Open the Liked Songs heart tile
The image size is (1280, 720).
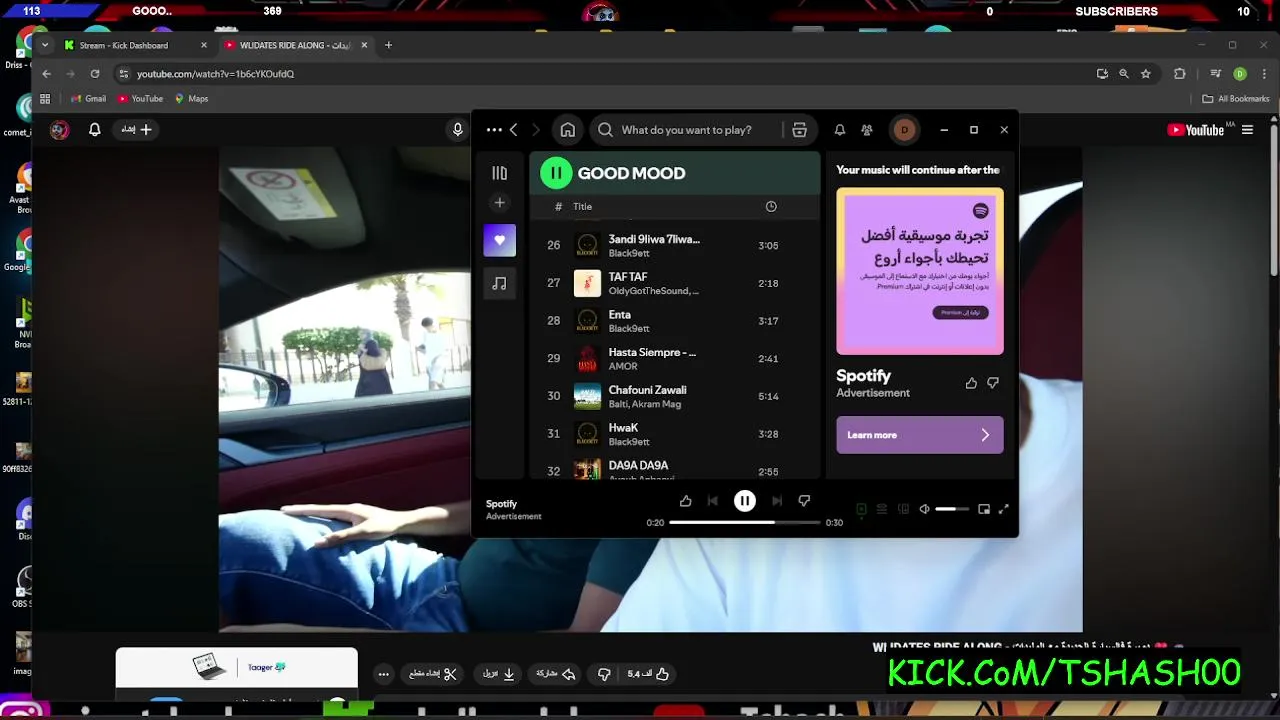[x=500, y=240]
